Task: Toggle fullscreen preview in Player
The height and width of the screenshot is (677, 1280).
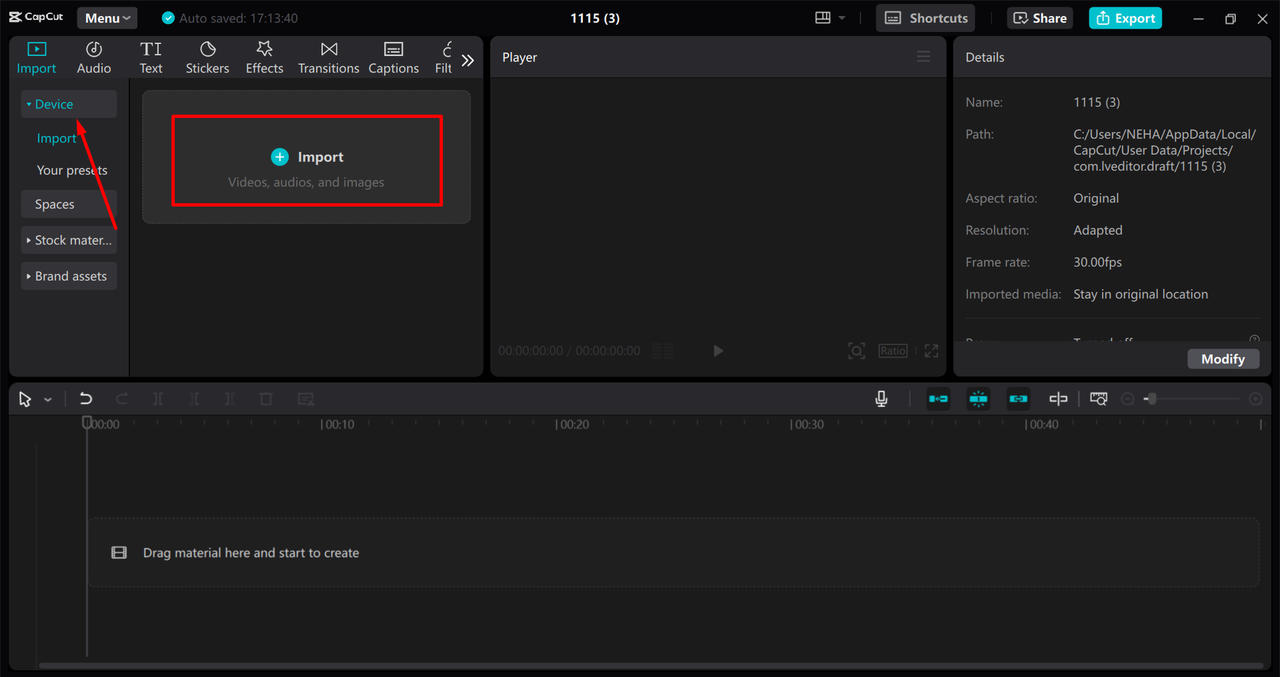Action: click(931, 351)
